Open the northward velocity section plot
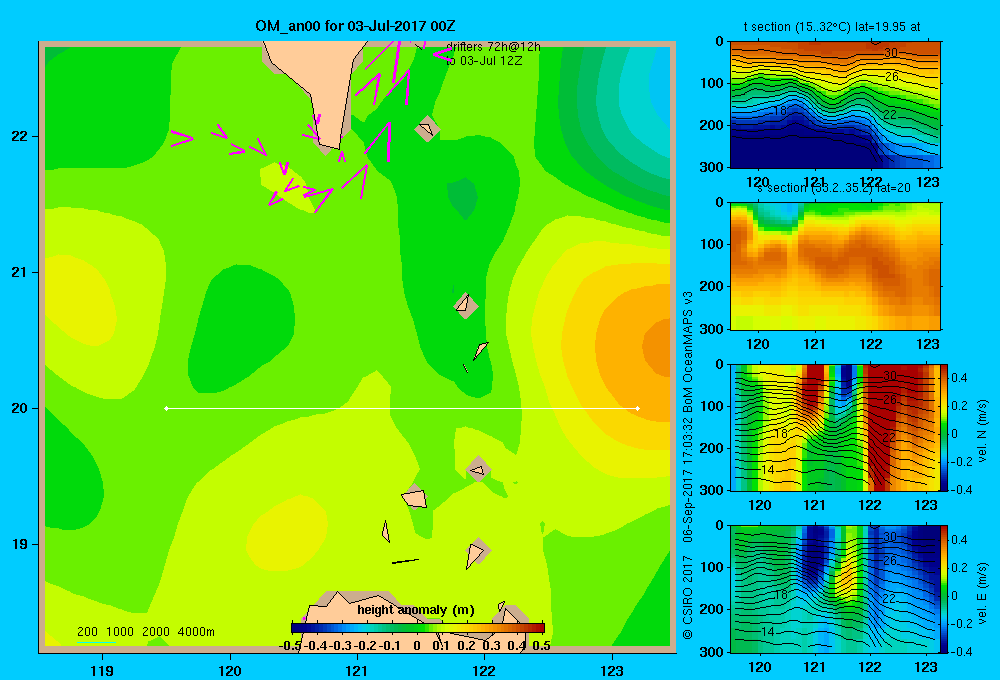 (x=835, y=427)
